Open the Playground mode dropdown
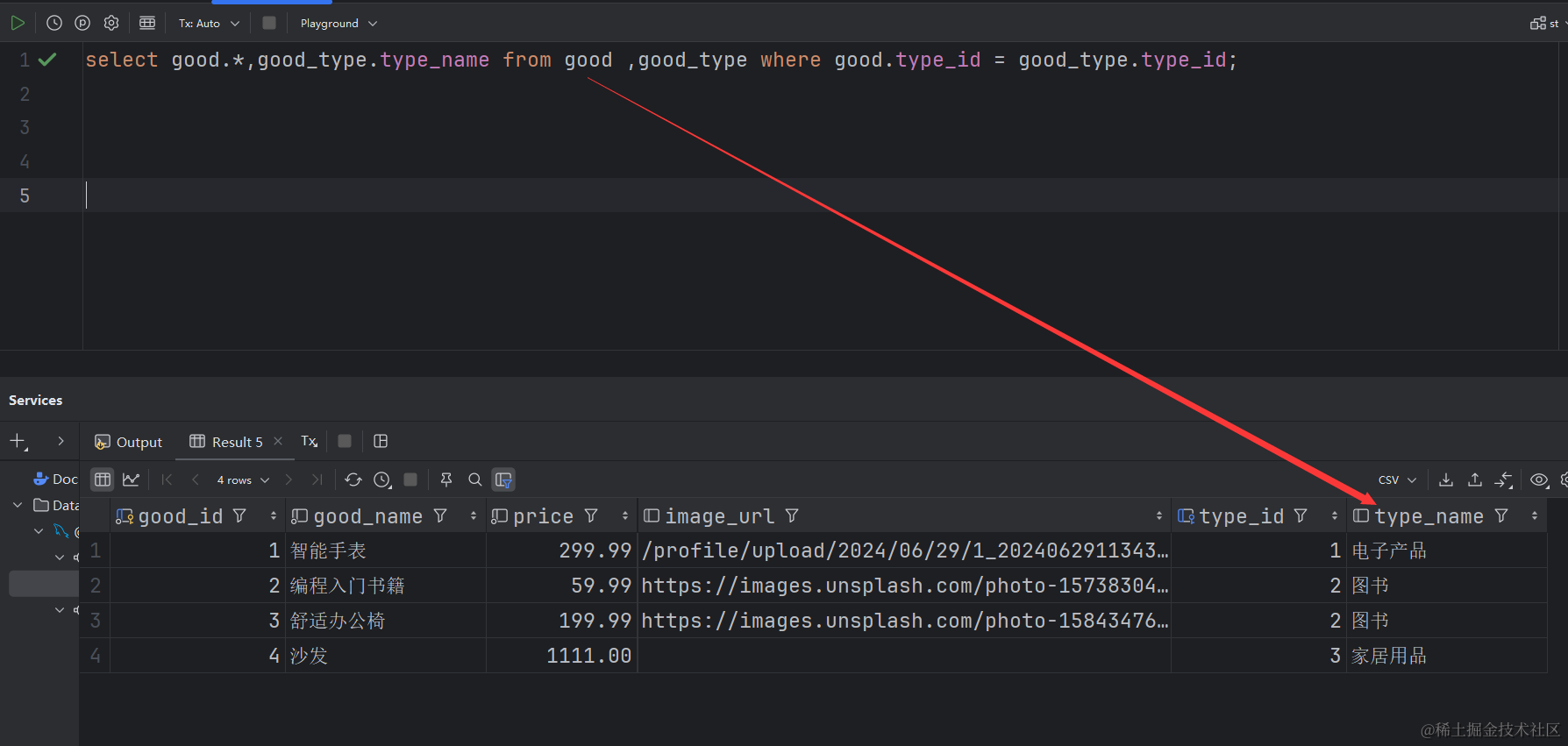1568x746 pixels. tap(339, 24)
